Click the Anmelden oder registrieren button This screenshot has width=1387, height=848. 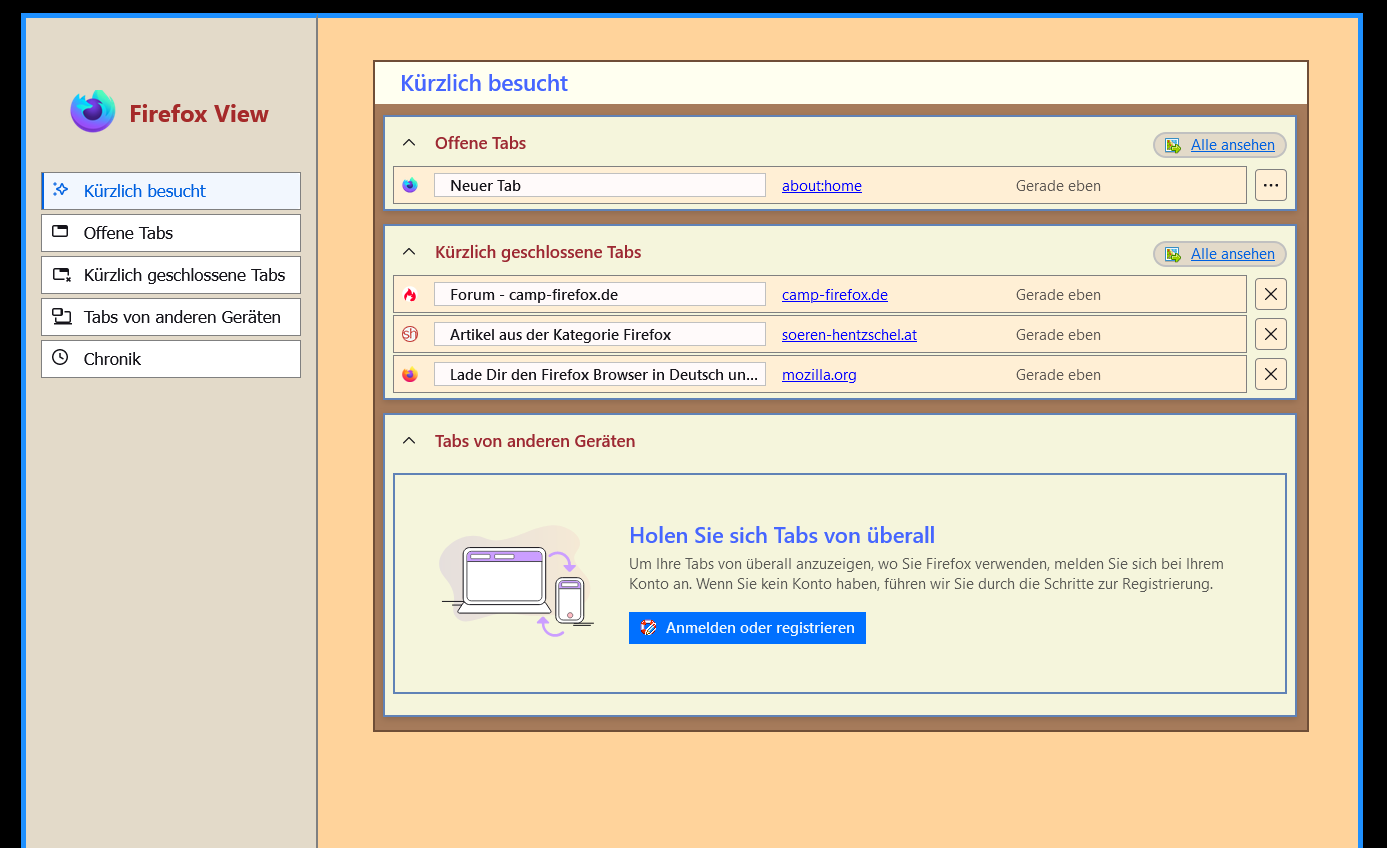point(747,628)
